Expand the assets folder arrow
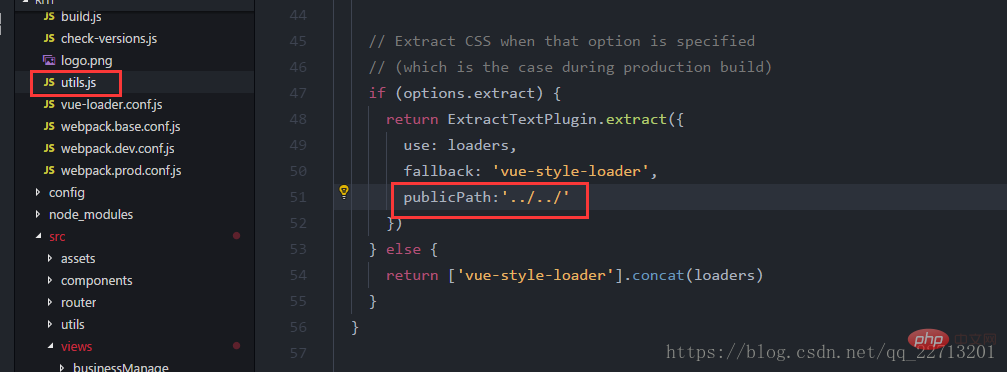The height and width of the screenshot is (372, 1007). pos(51,258)
